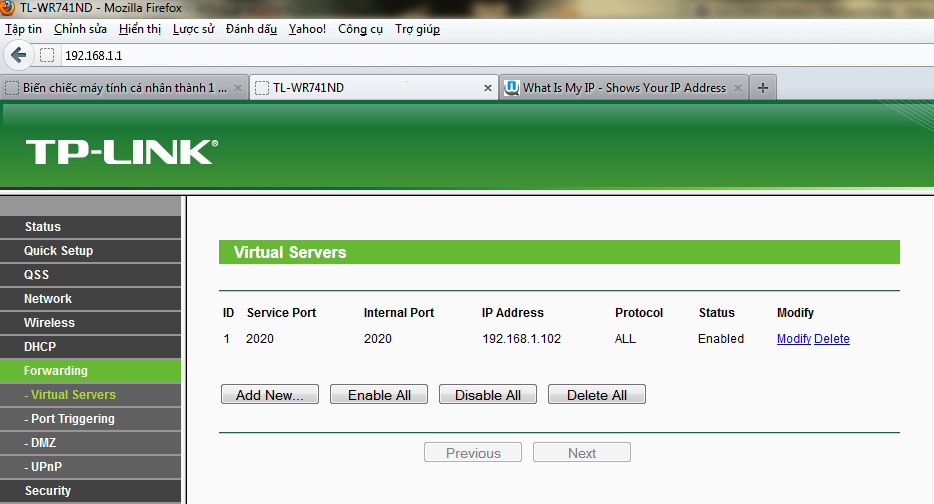Open DHCP section in sidebar

[91, 347]
